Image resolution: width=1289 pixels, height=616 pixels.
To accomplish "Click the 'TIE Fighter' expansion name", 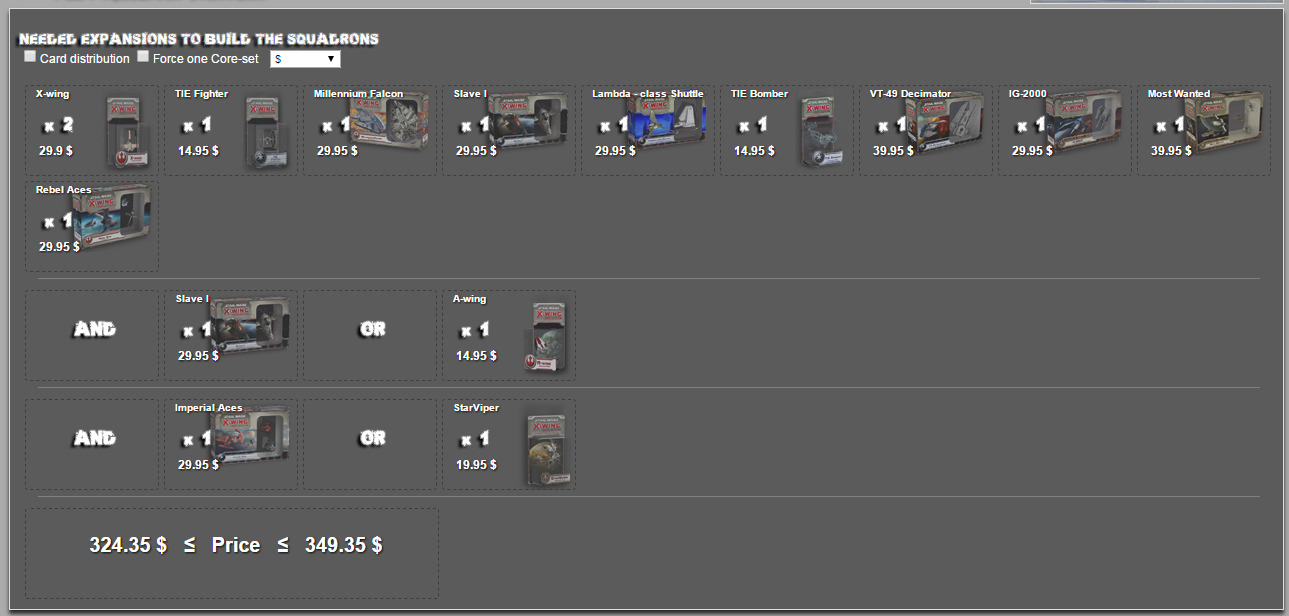I will 201,94.
